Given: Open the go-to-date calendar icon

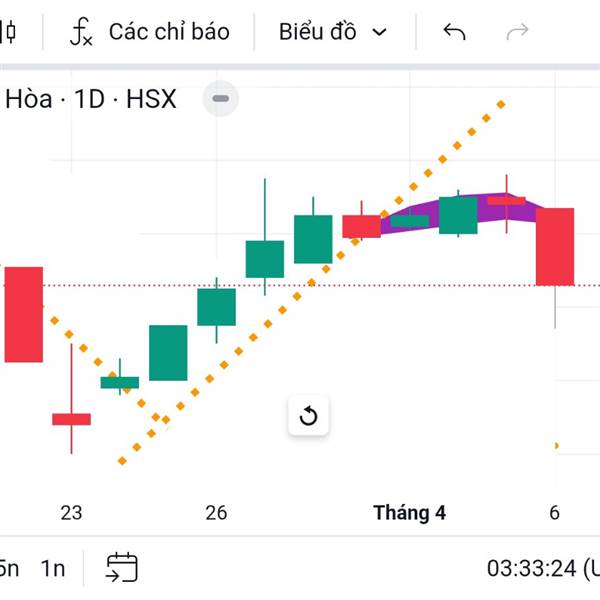Looking at the screenshot, I should point(121,568).
